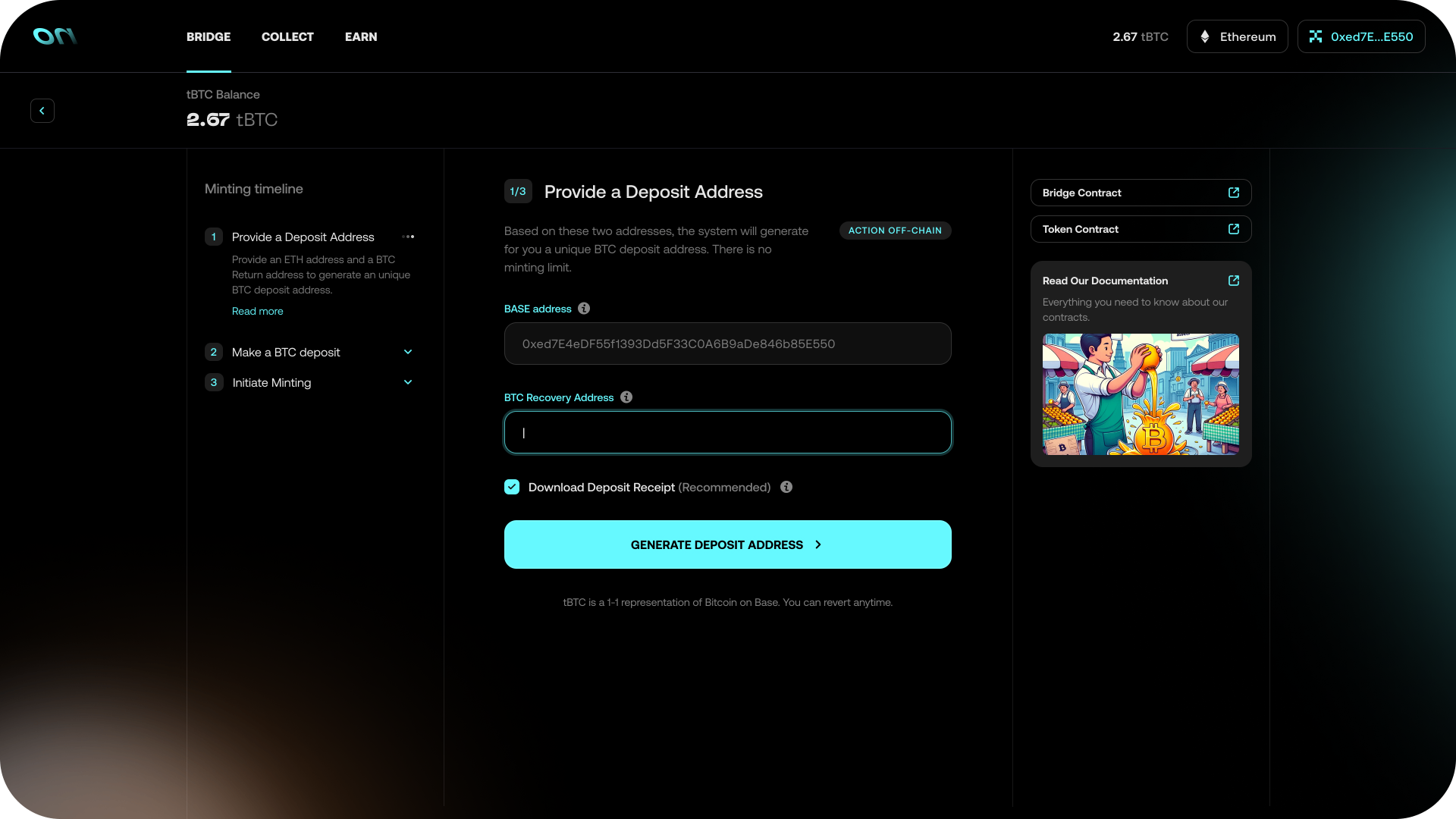The height and width of the screenshot is (819, 1456).
Task: Open the Read more link
Action: [257, 311]
